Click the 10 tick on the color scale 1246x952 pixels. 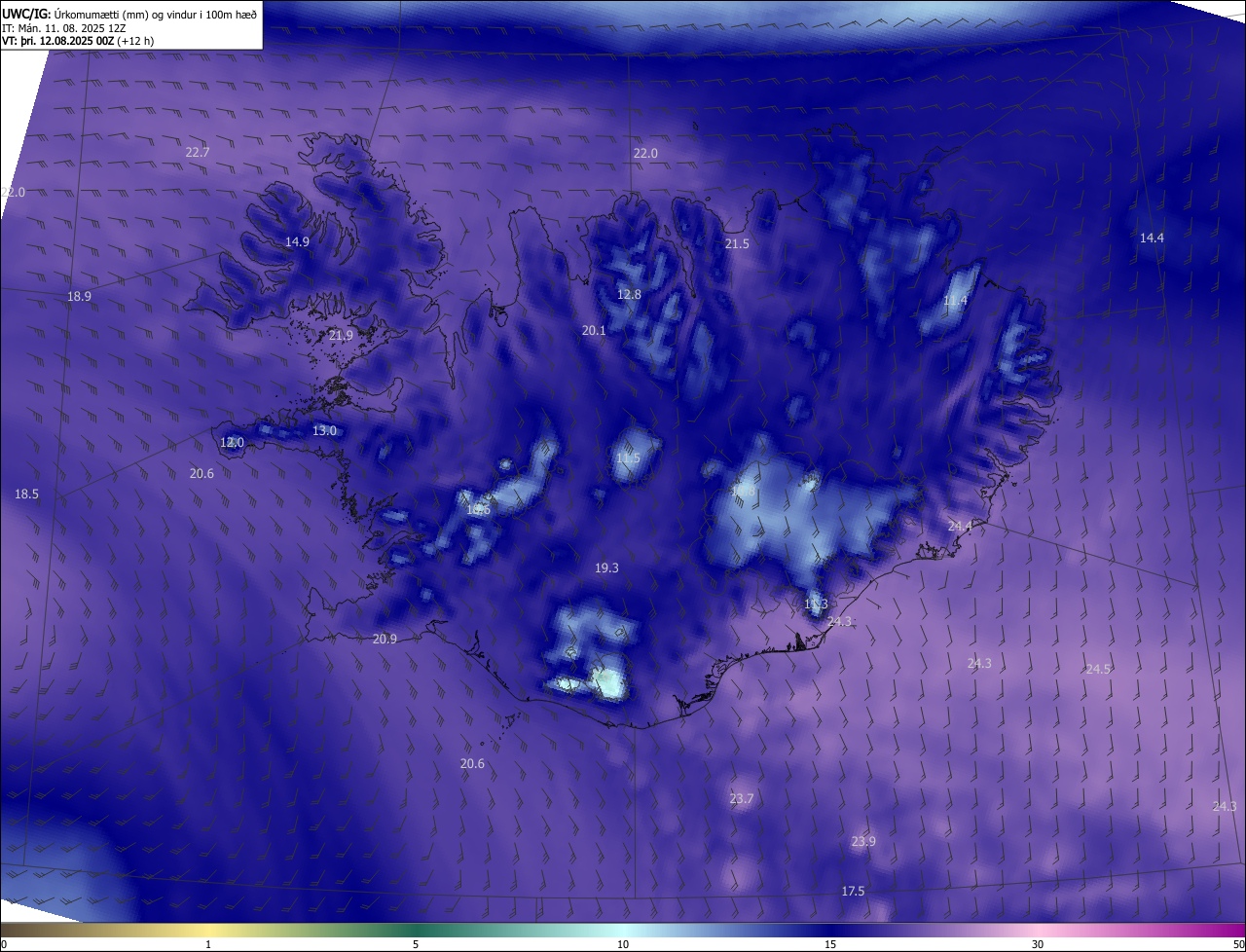(623, 944)
